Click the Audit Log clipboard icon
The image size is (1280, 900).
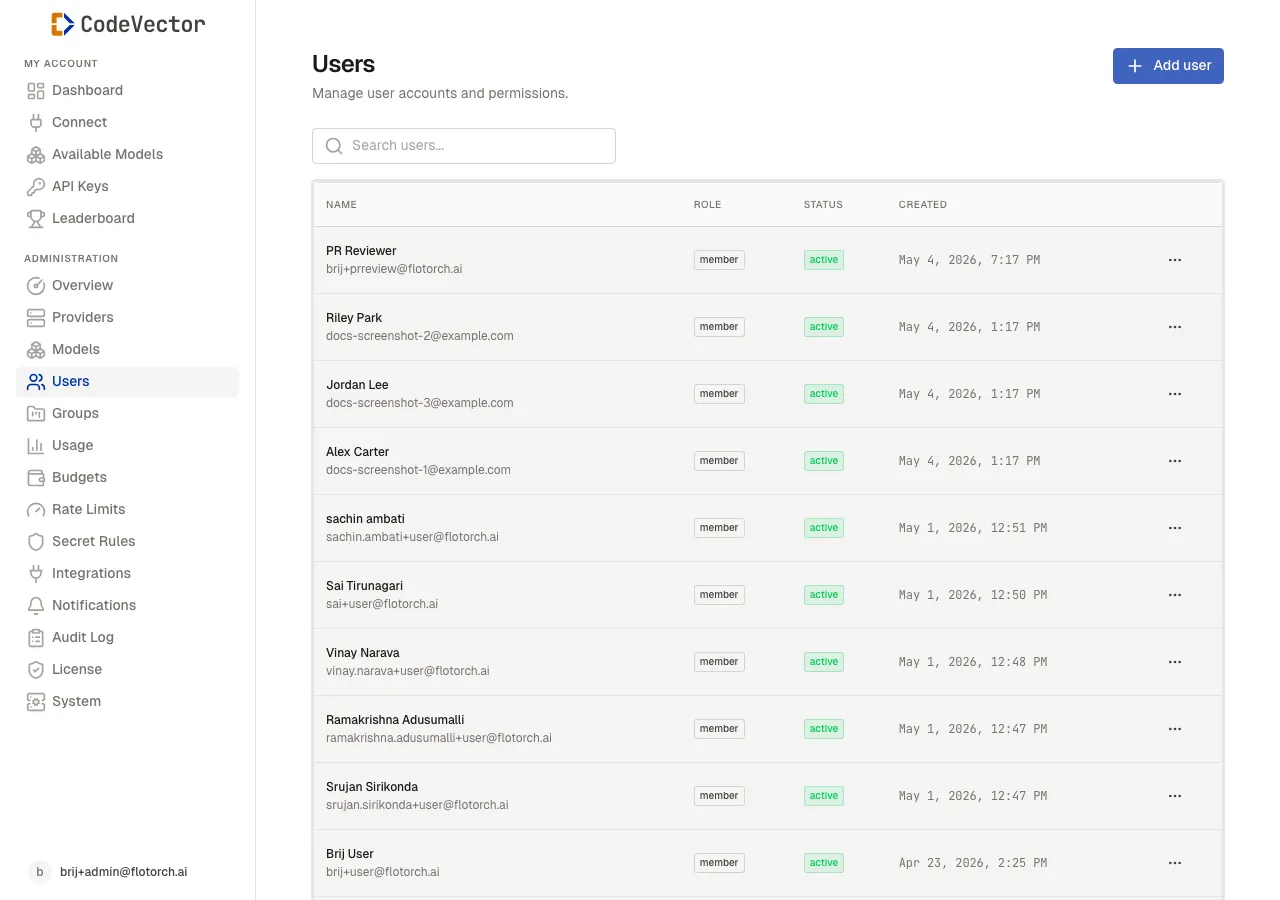point(36,638)
